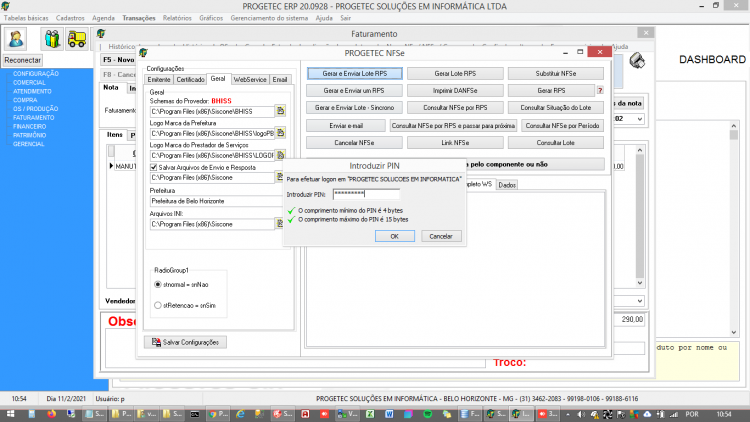
Task: Open Excel from the taskbar
Action: [x=370, y=414]
